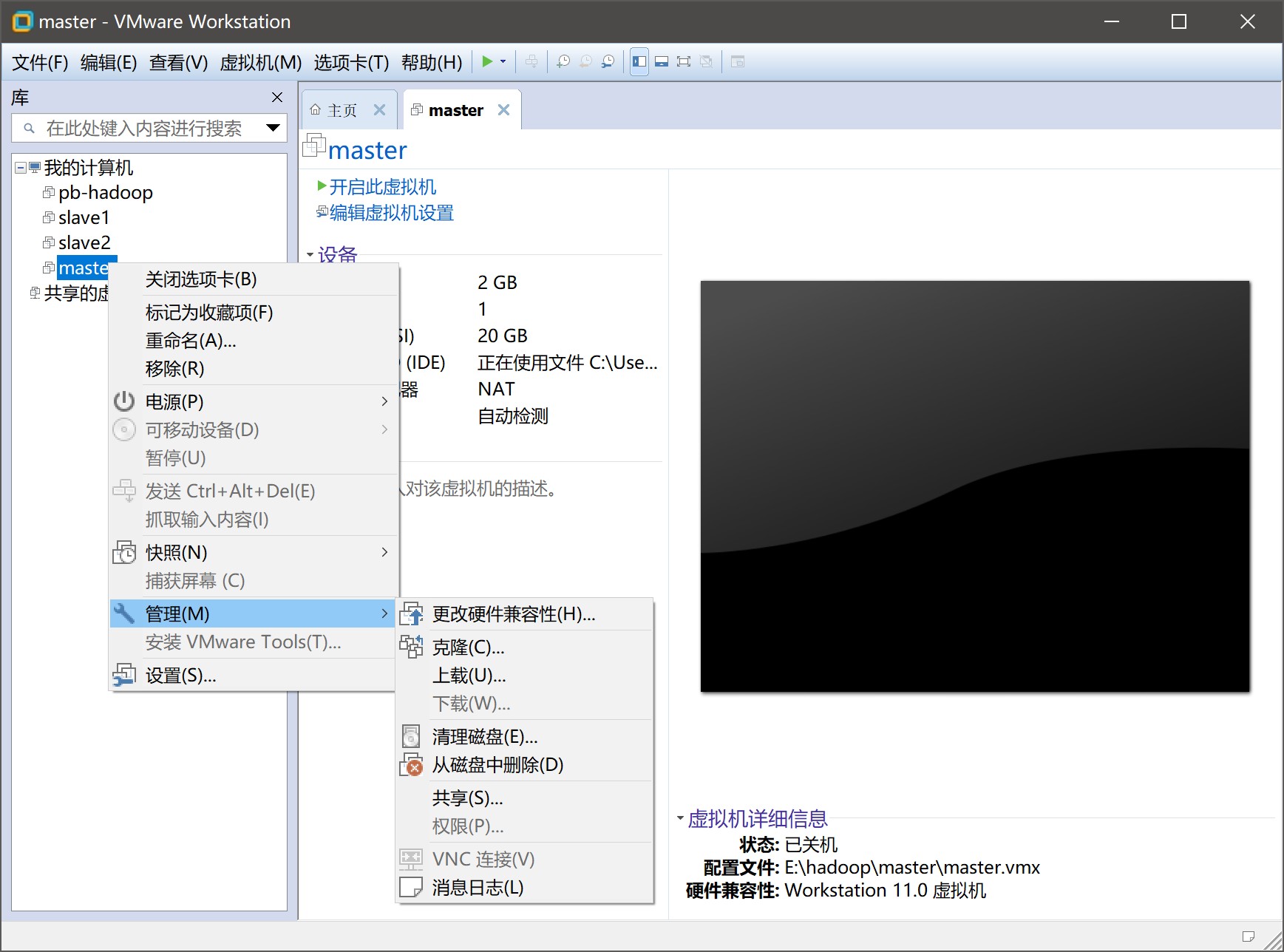Collapse the 虚拟机详细信息 section

pyautogui.click(x=680, y=818)
